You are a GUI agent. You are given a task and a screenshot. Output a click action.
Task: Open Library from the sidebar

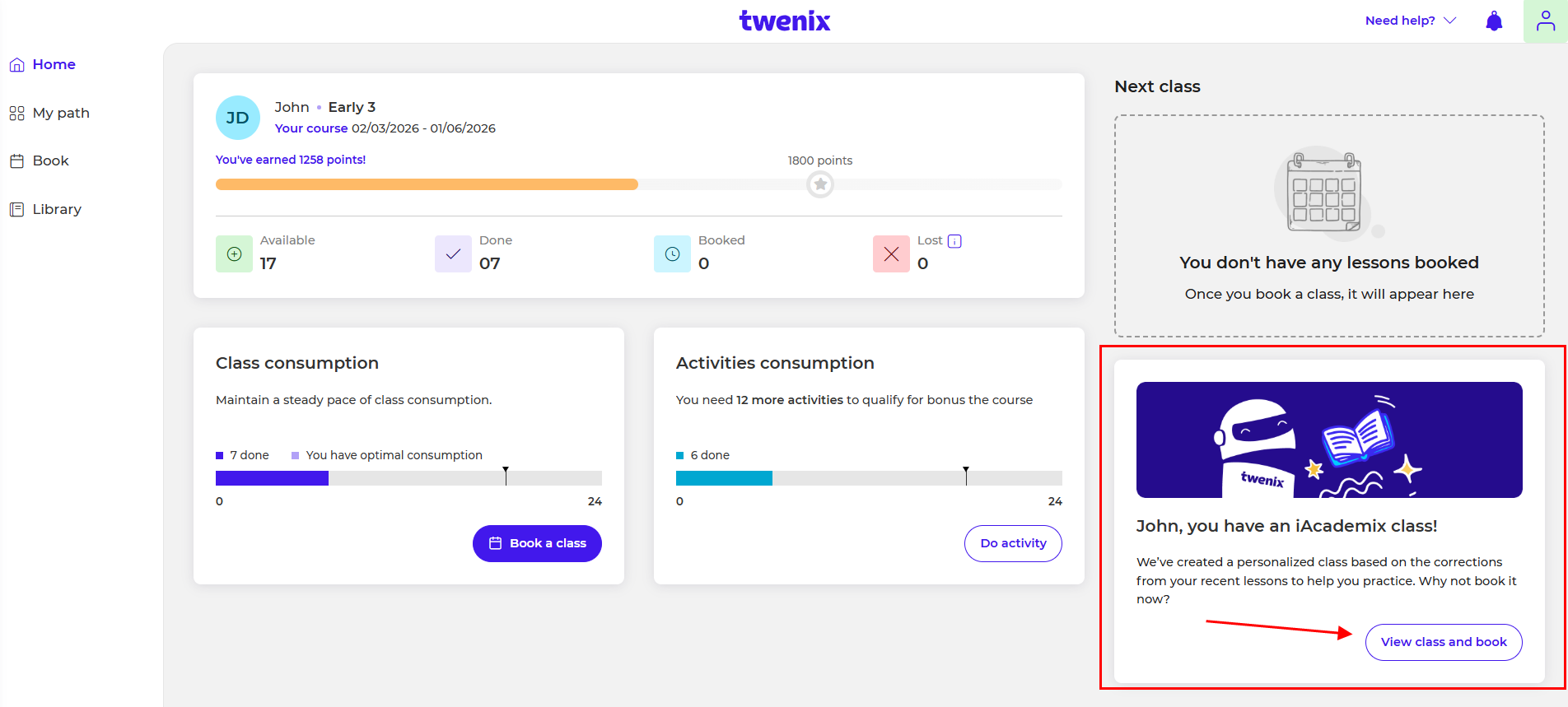point(56,209)
